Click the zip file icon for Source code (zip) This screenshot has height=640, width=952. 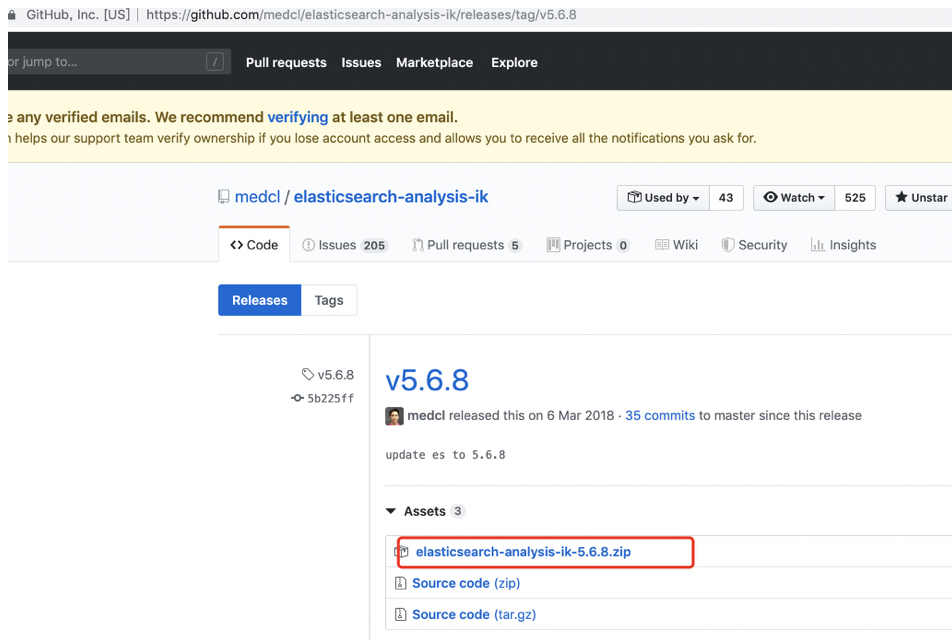(401, 583)
